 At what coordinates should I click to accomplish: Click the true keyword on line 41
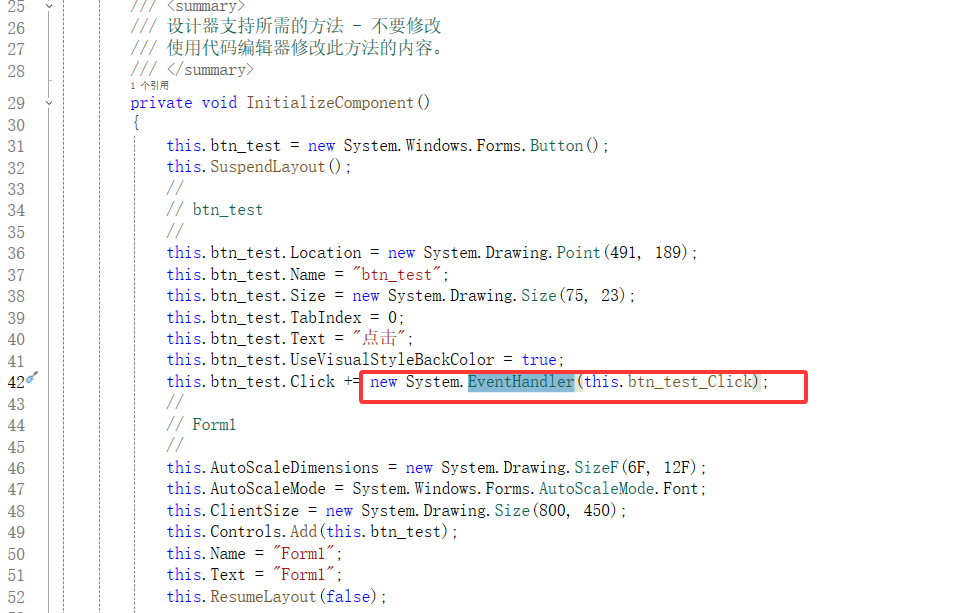pyautogui.click(x=540, y=359)
